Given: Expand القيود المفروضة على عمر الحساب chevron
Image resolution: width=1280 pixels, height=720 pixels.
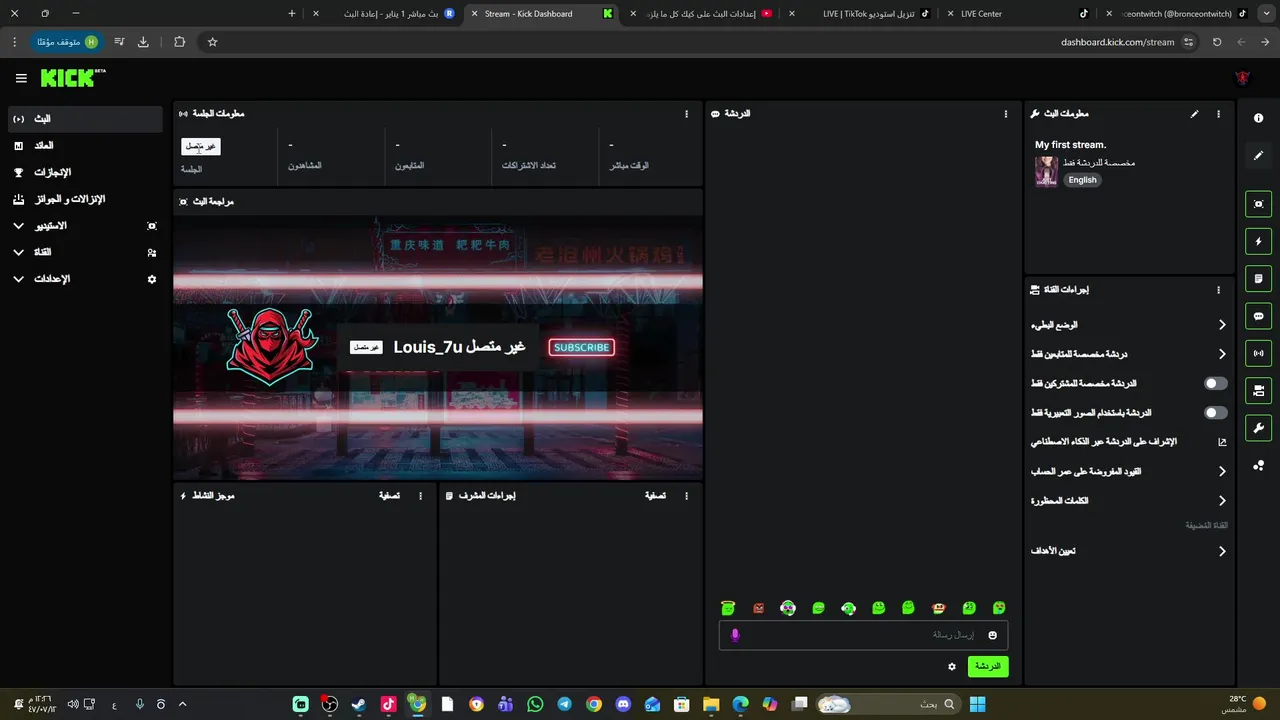Looking at the screenshot, I should pyautogui.click(x=1222, y=471).
